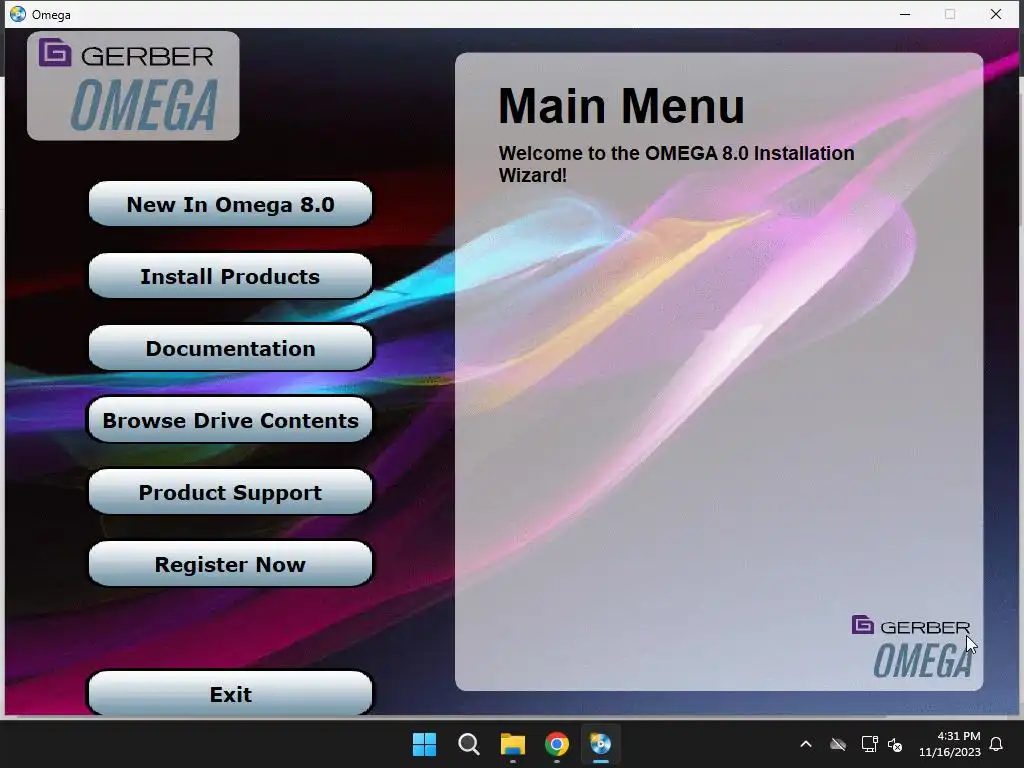Screen dimensions: 1024x768
Task: Close the Omega window
Action: coord(996,14)
